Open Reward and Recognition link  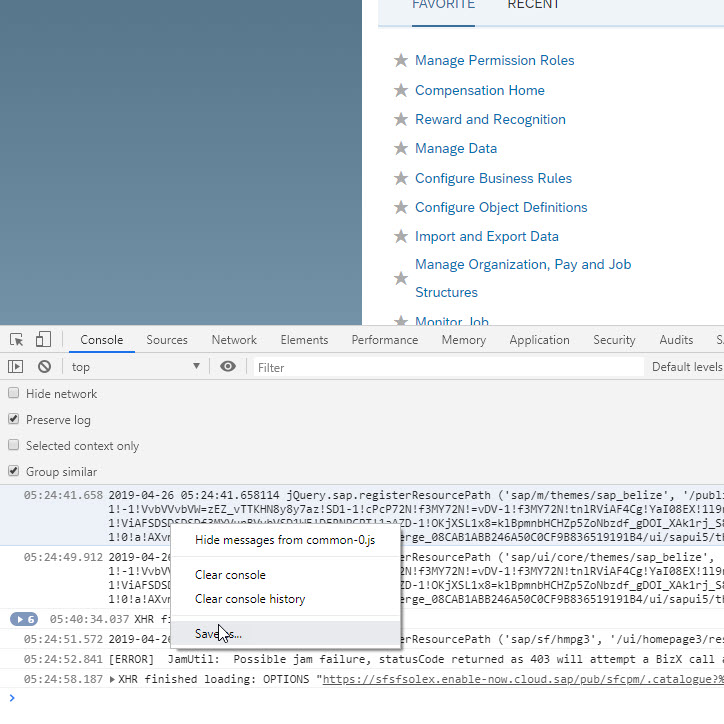(x=490, y=120)
